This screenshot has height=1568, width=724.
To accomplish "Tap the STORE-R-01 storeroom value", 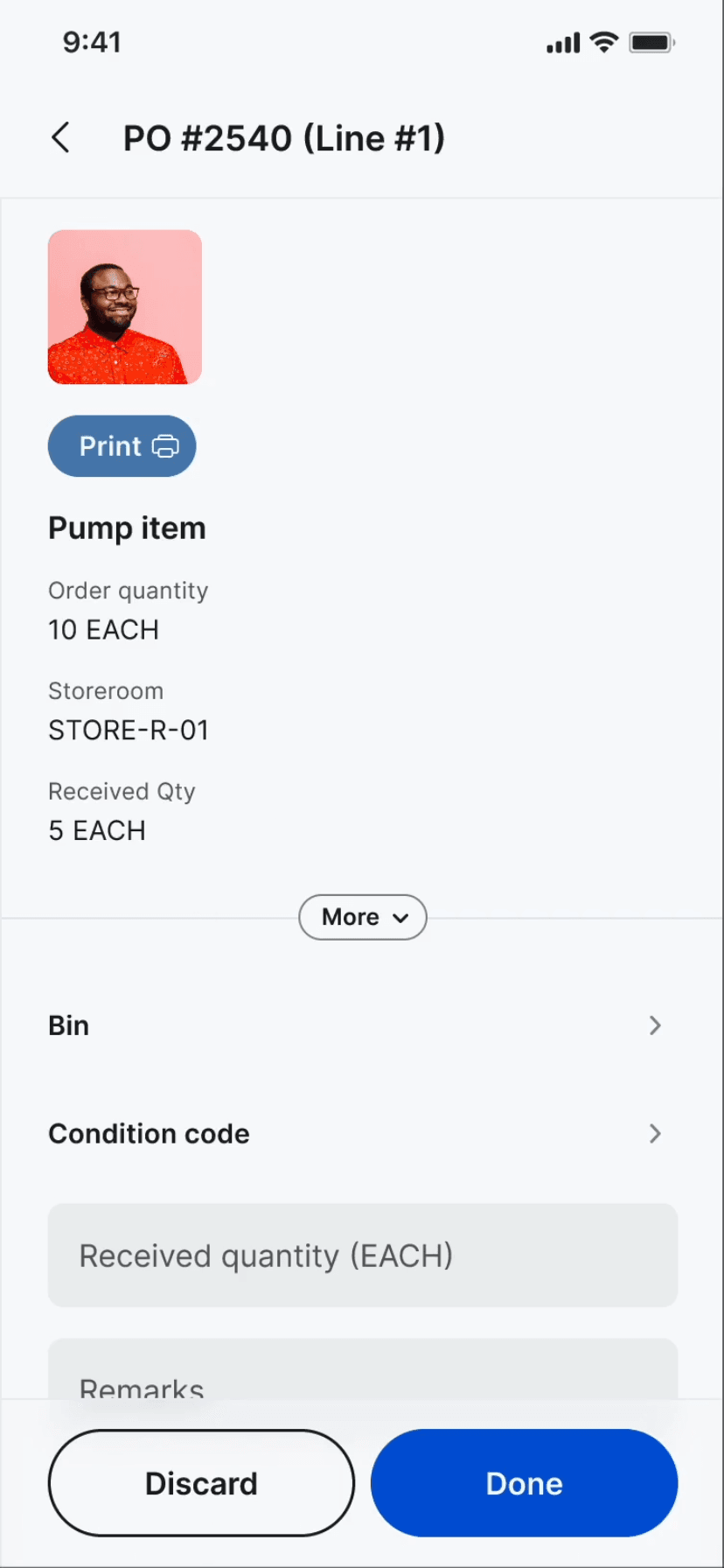I will [129, 731].
